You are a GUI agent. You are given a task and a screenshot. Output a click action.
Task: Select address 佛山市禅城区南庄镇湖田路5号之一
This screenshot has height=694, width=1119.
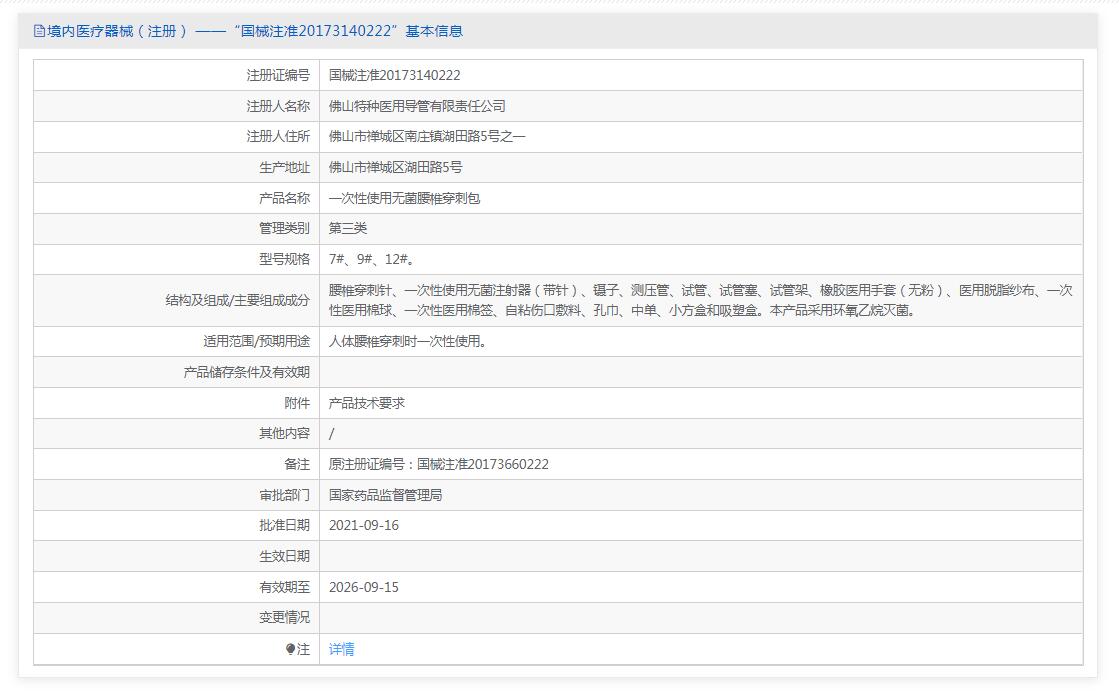427,136
